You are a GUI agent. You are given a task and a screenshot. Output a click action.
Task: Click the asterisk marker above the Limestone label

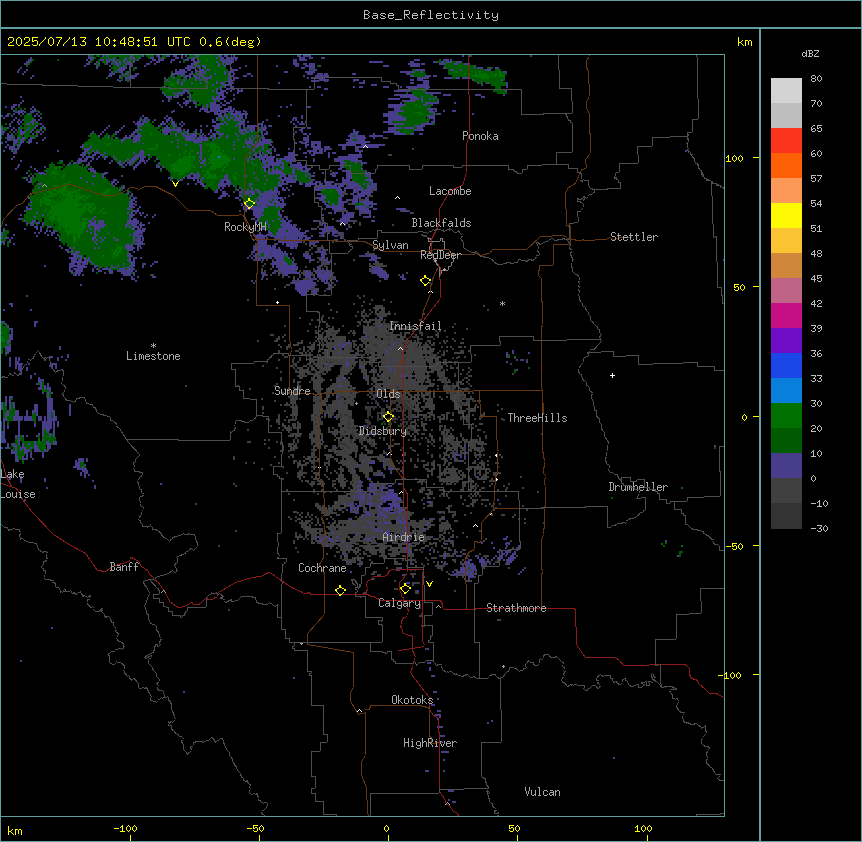[153, 346]
